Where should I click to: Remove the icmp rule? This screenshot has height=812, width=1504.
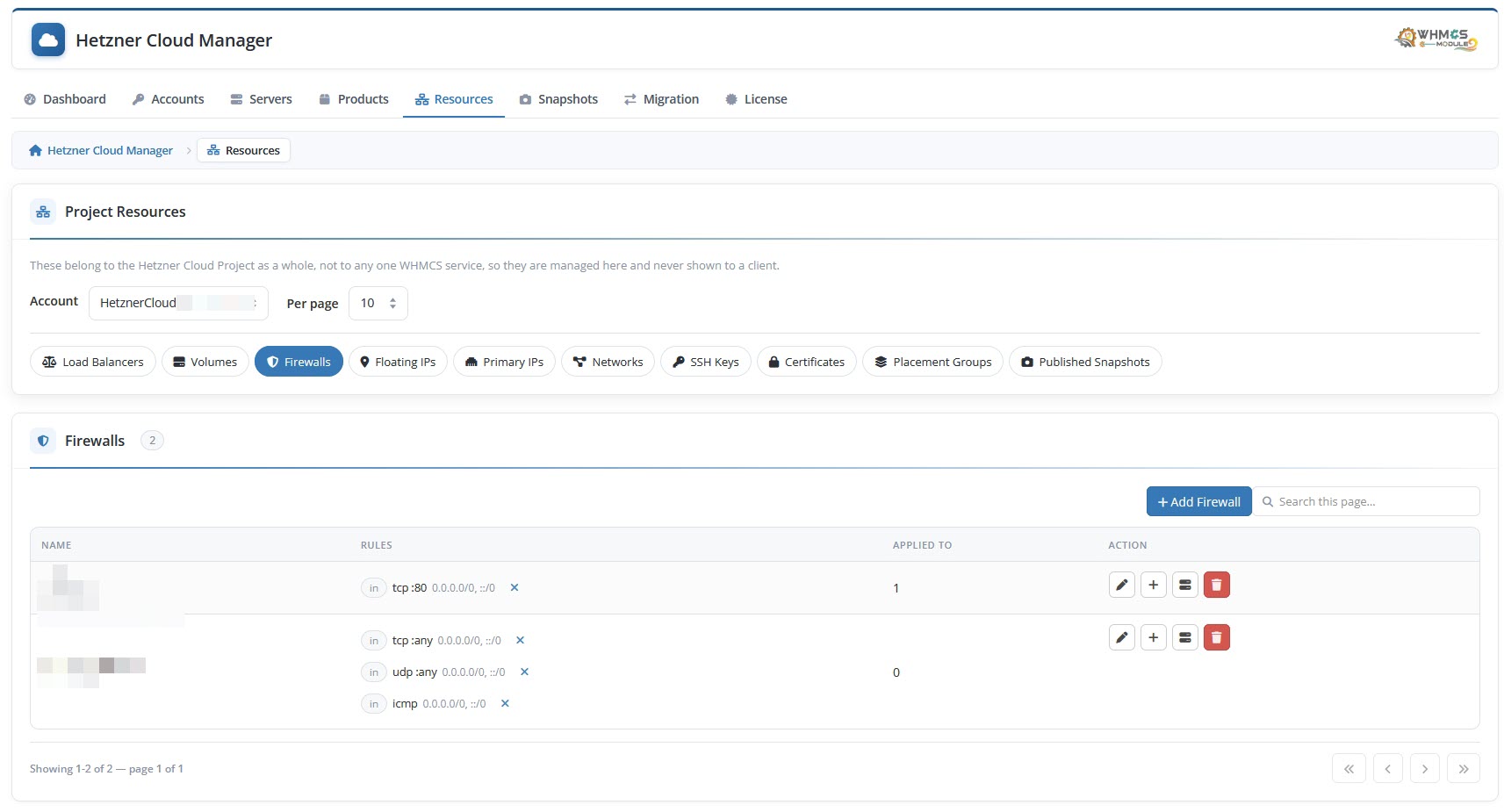click(x=505, y=703)
